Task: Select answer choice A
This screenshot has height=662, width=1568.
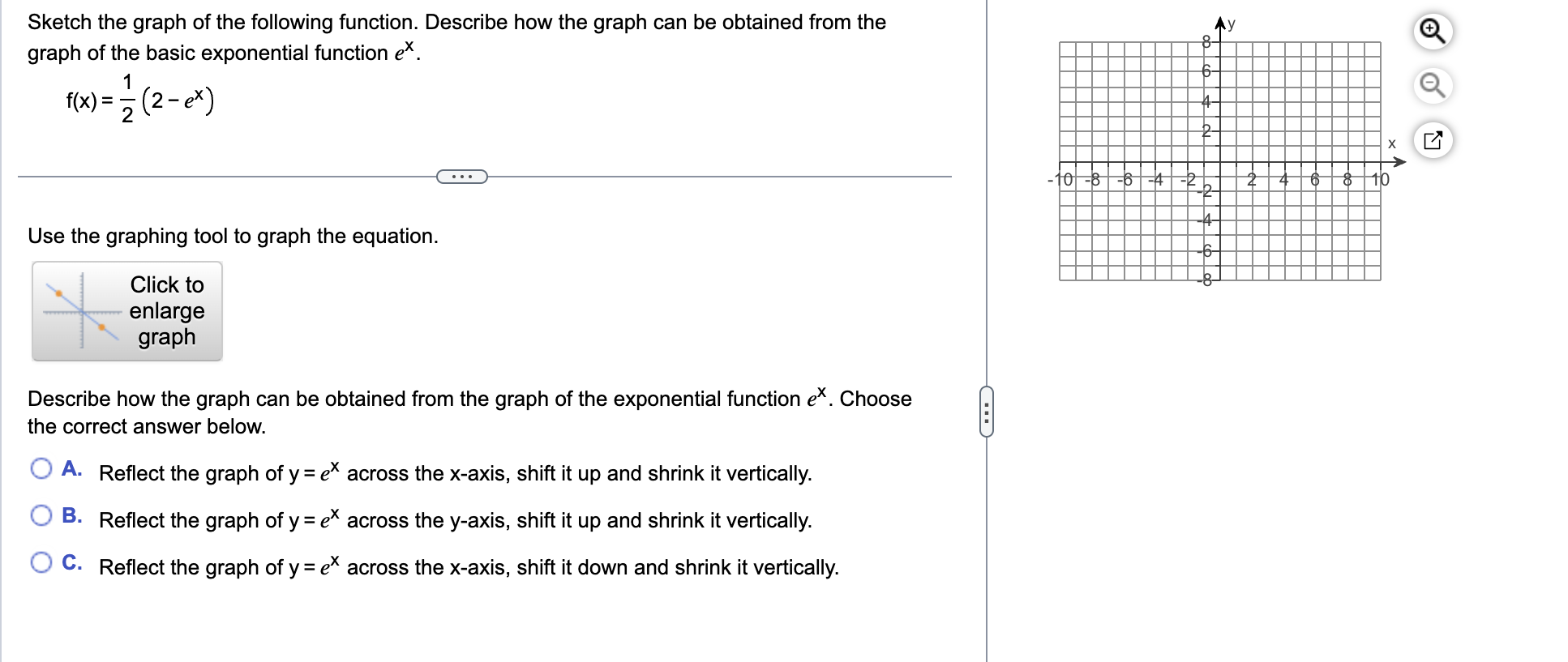Action: [x=40, y=467]
